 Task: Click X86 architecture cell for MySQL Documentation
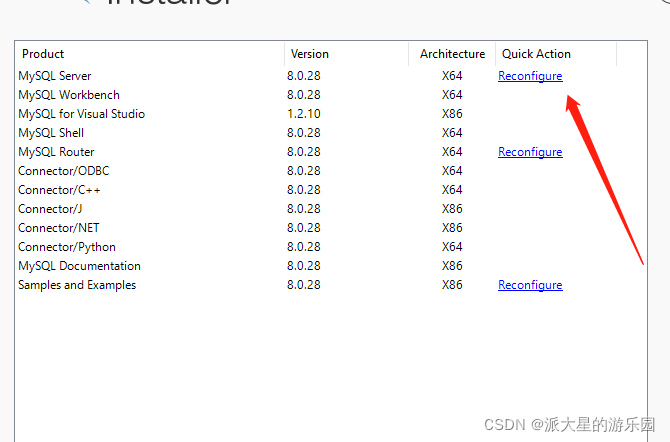[452, 266]
